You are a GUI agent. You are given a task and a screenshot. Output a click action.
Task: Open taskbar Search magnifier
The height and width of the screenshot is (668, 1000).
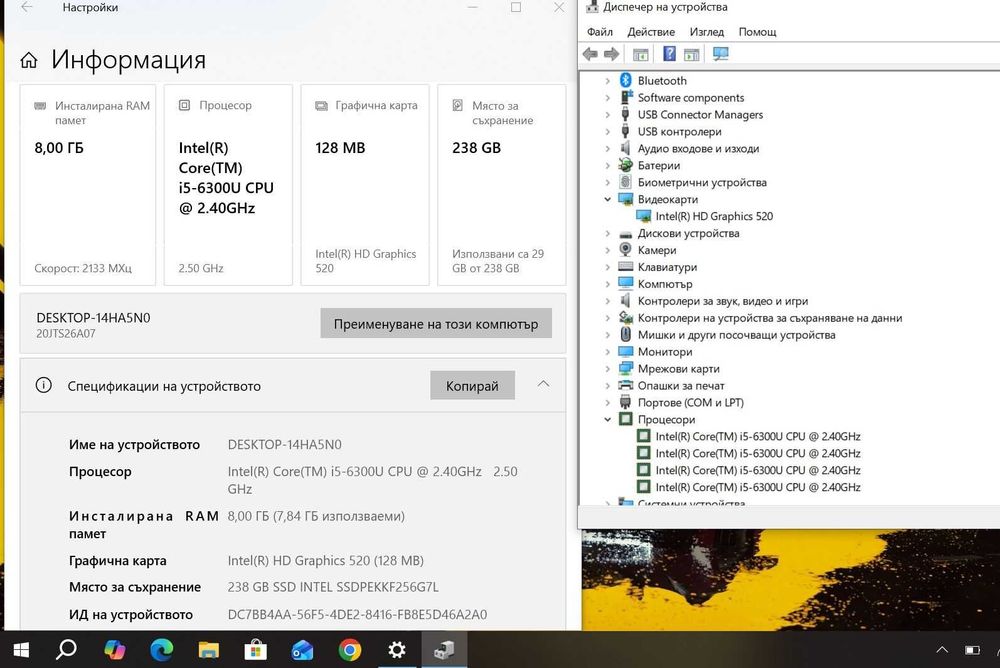click(66, 649)
